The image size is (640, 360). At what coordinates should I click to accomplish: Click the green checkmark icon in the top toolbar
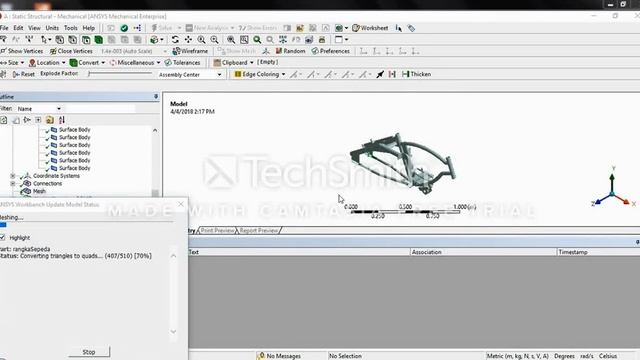pos(124,28)
